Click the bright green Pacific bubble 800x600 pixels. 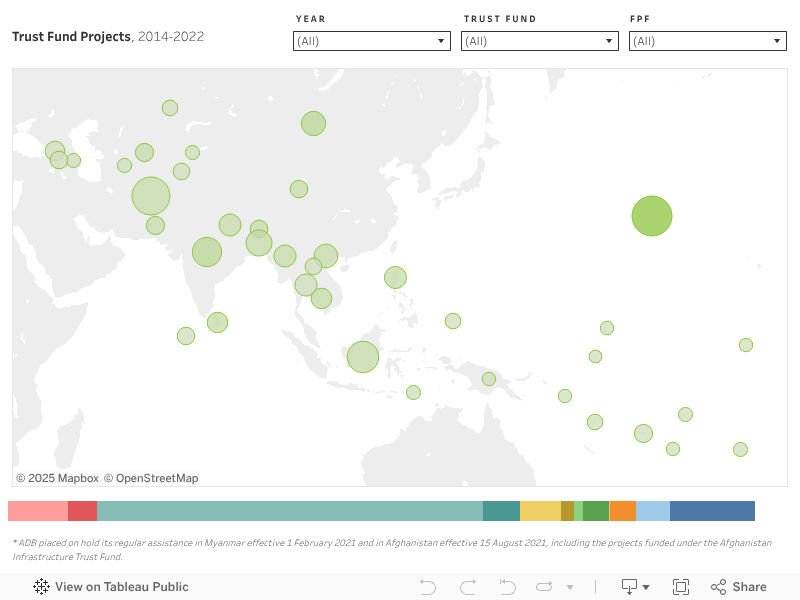pos(652,216)
